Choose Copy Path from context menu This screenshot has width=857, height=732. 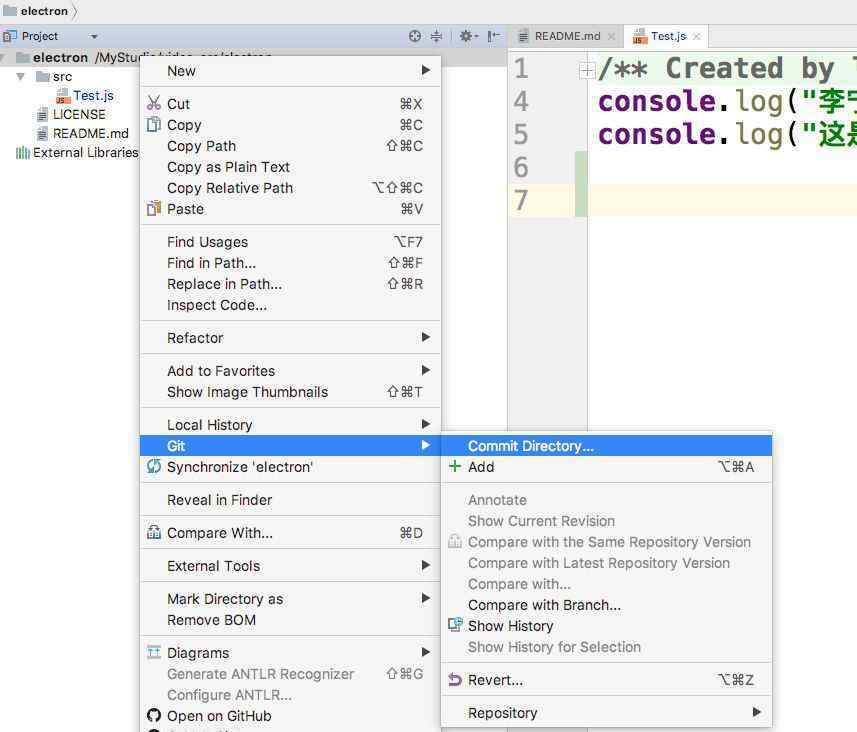coord(290,146)
